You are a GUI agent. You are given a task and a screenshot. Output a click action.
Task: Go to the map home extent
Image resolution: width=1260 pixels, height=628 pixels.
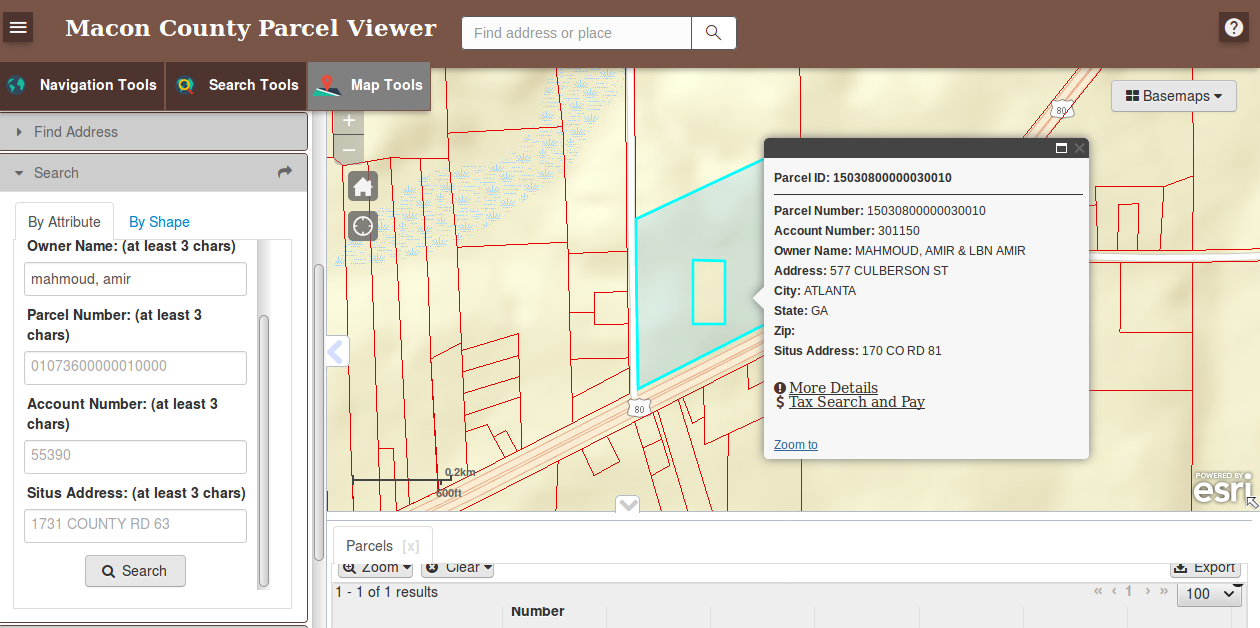363,186
